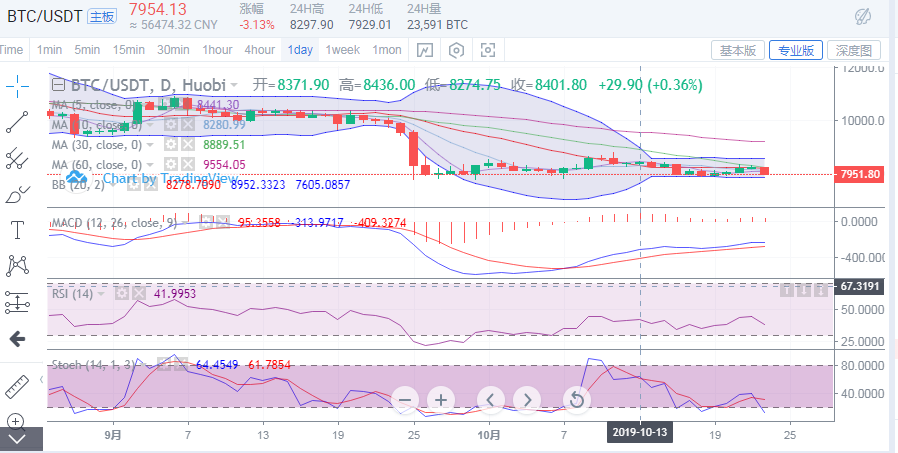898x453 pixels.
Task: Select the text annotation tool
Action: [x=17, y=230]
